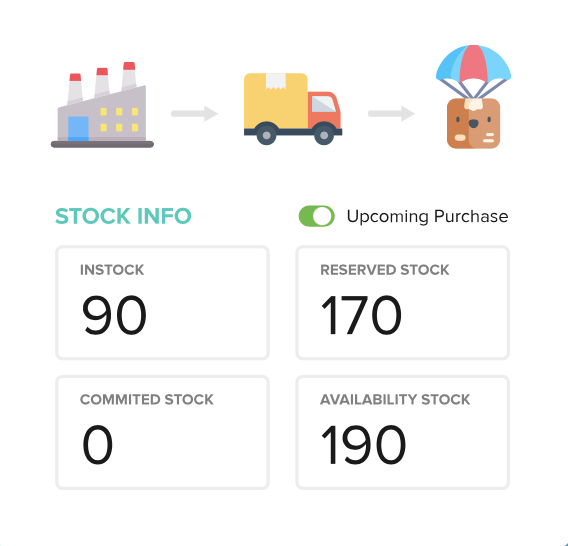
Task: Open the AVAILABILITY STOCK card
Action: point(402,432)
